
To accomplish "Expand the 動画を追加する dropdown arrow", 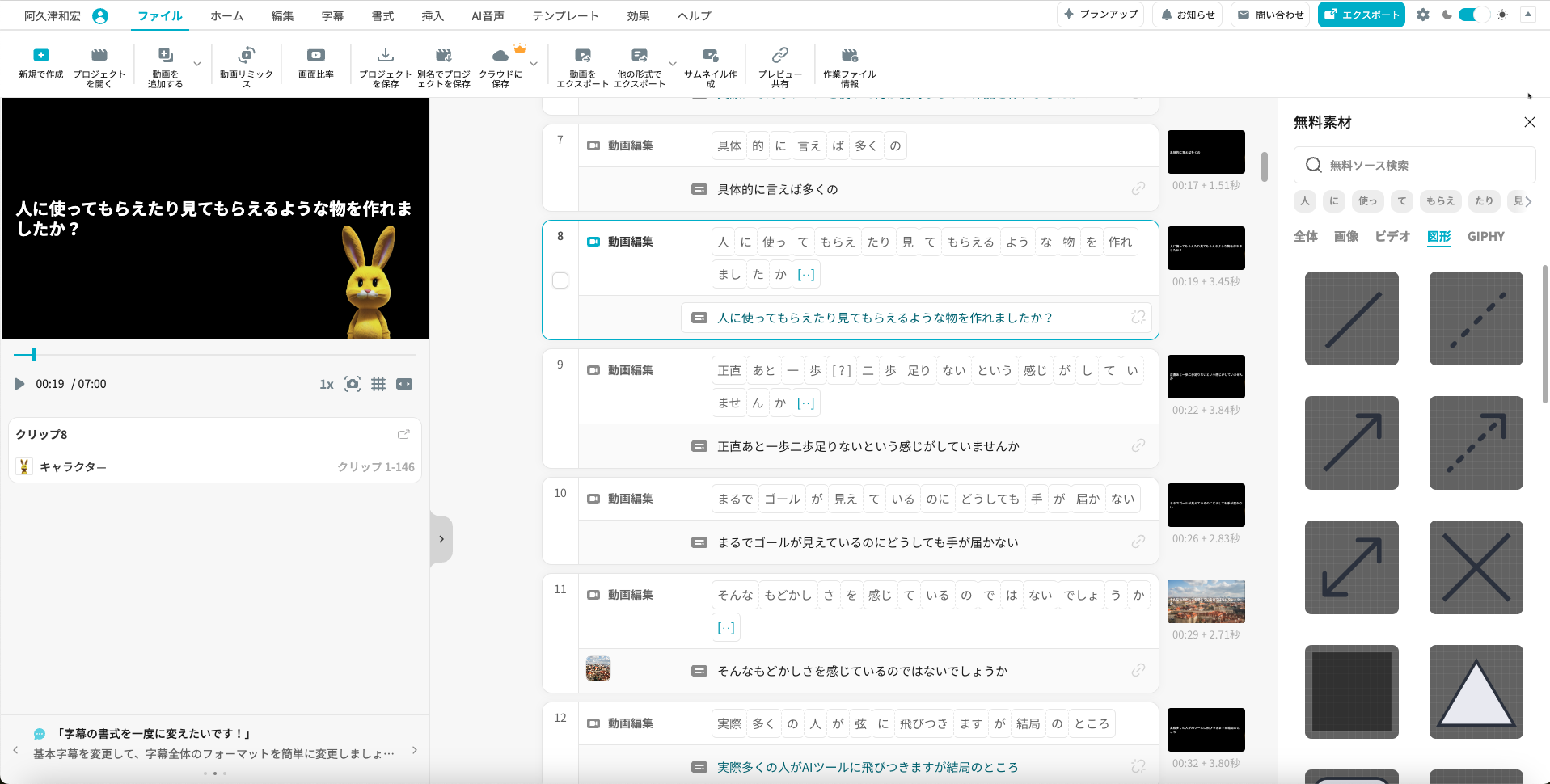I will (197, 64).
